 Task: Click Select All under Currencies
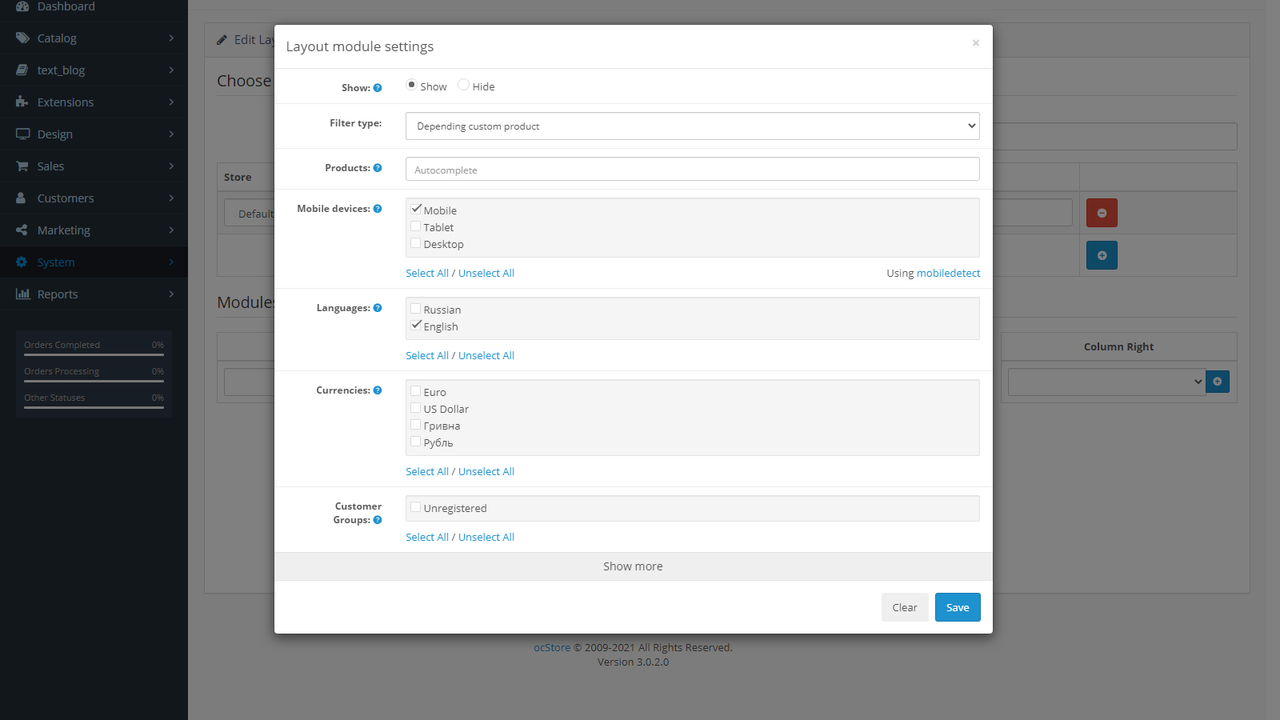pyautogui.click(x=427, y=471)
